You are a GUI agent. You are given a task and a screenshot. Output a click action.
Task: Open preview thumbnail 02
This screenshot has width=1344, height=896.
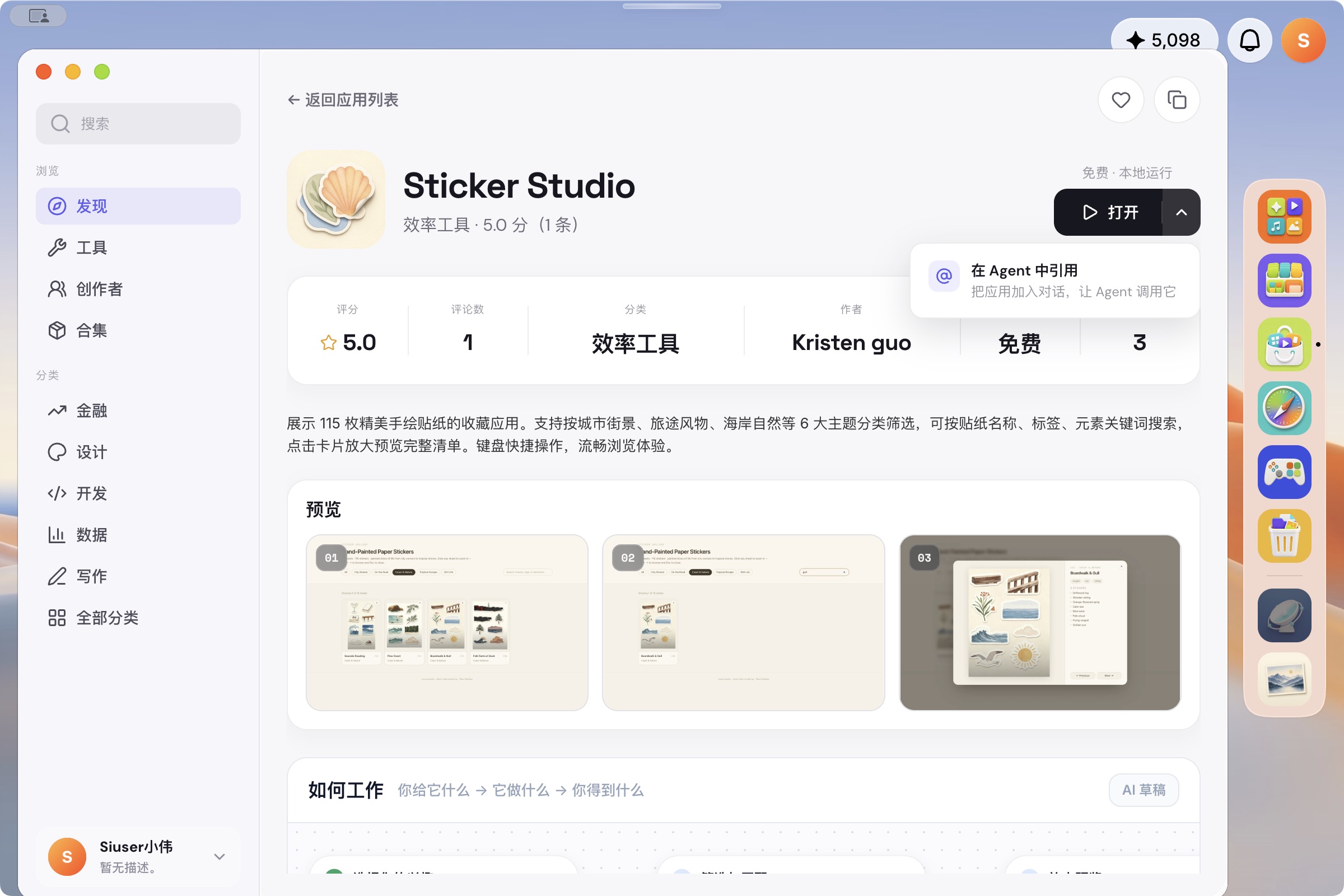pos(743,622)
